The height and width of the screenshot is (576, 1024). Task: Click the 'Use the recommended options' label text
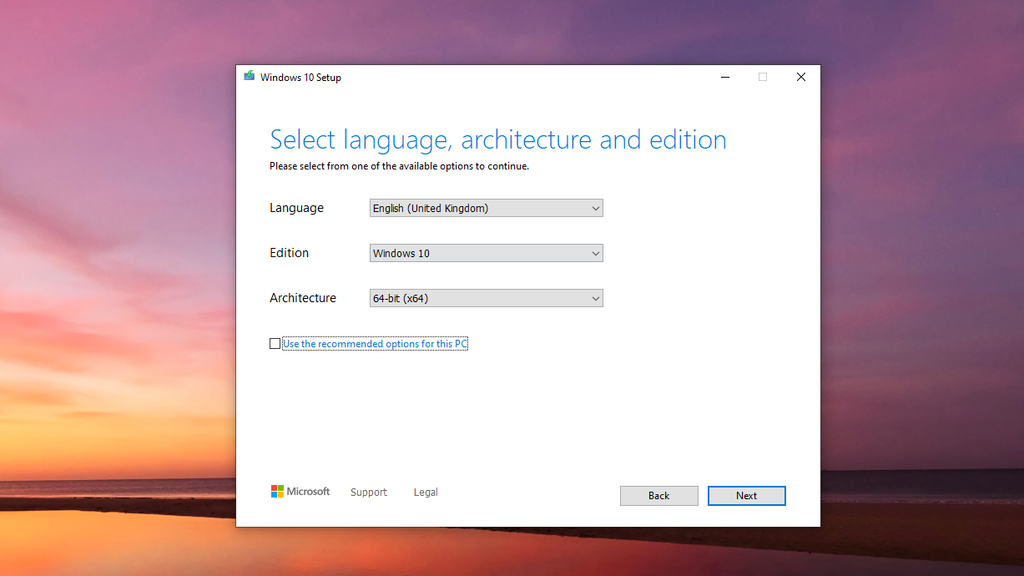(375, 344)
